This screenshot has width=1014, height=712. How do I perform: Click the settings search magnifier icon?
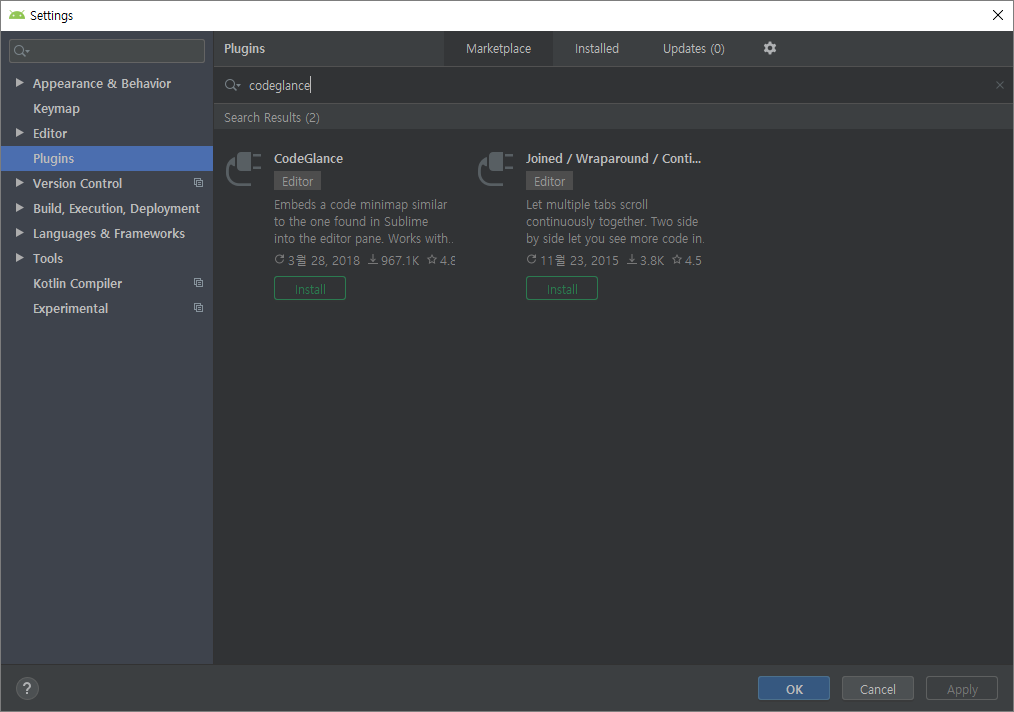click(x=21, y=51)
